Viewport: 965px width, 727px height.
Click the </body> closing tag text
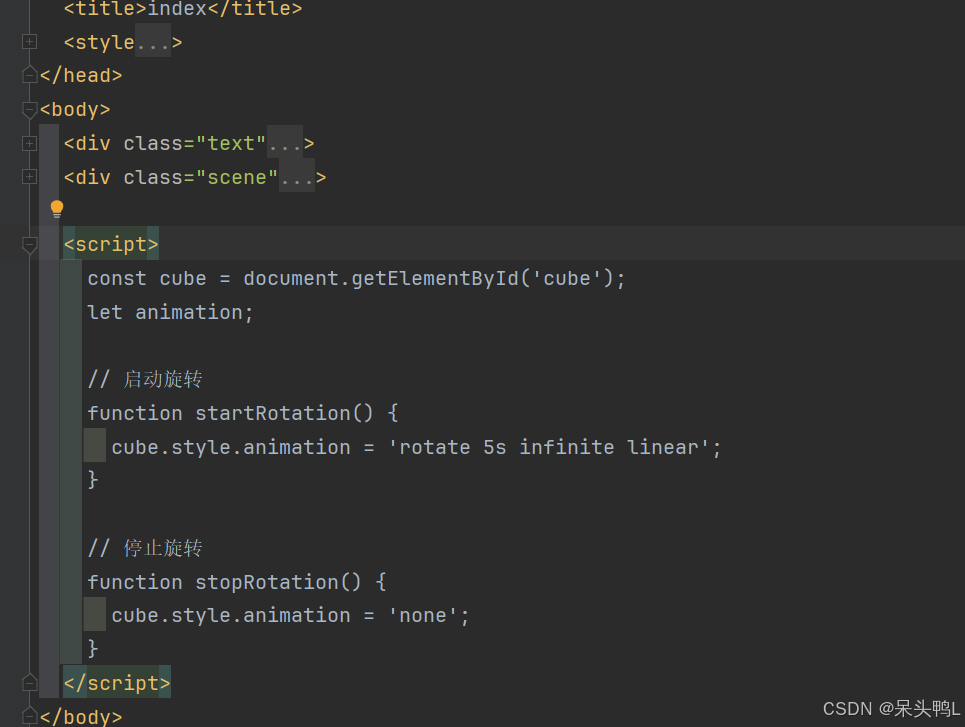click(x=81, y=717)
